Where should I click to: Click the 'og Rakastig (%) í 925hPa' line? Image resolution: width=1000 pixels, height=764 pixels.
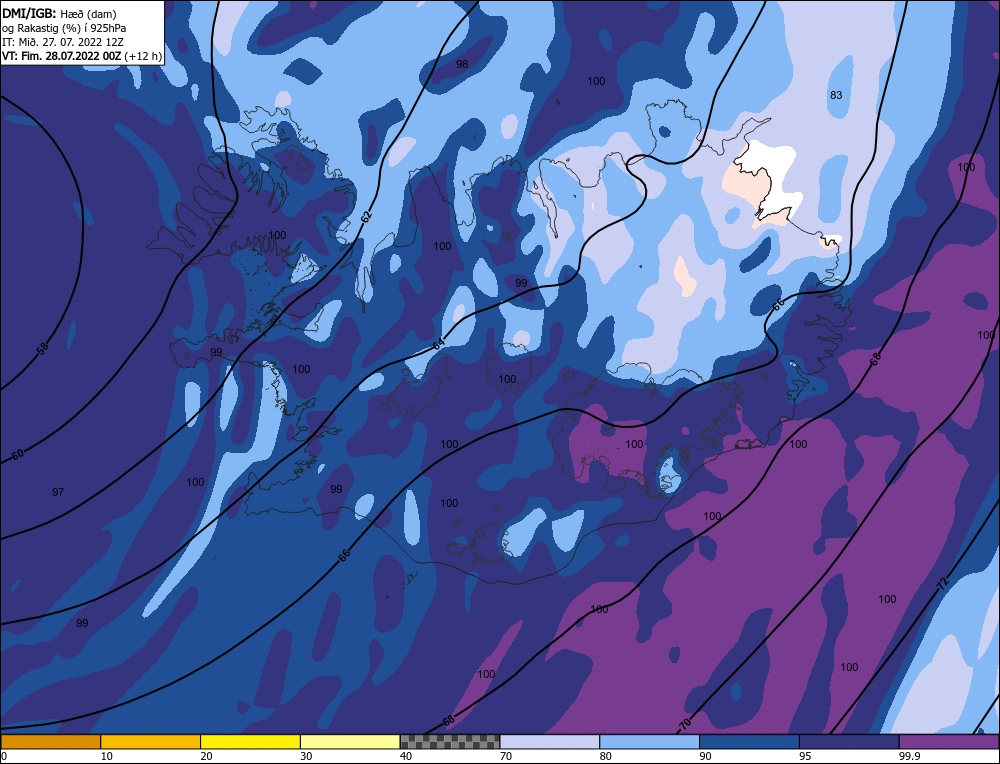[x=64, y=28]
